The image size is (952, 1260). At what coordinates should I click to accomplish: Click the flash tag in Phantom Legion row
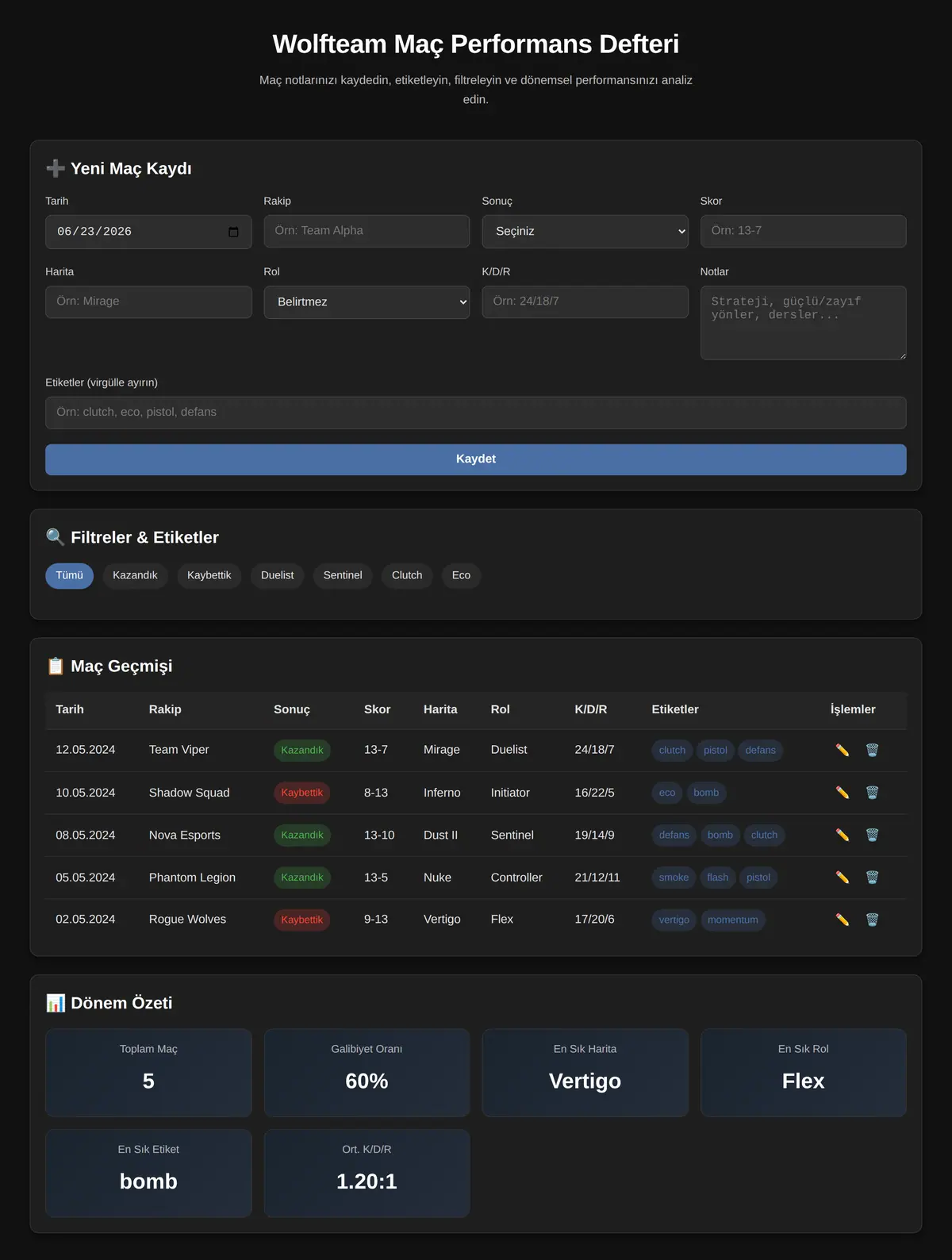point(718,878)
